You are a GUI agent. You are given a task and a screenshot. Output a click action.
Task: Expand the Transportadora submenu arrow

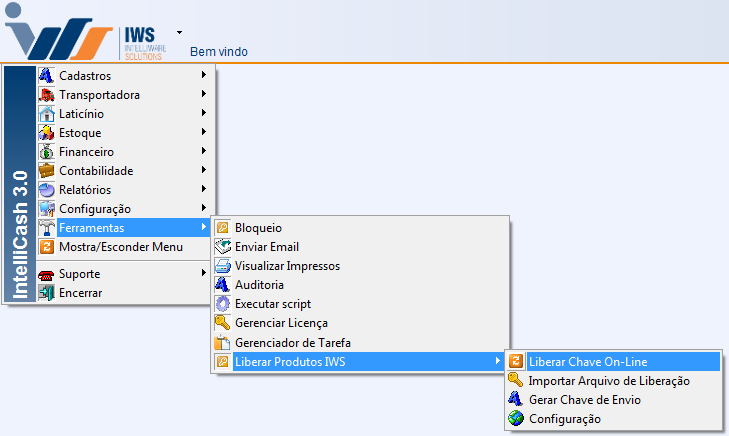pos(204,94)
